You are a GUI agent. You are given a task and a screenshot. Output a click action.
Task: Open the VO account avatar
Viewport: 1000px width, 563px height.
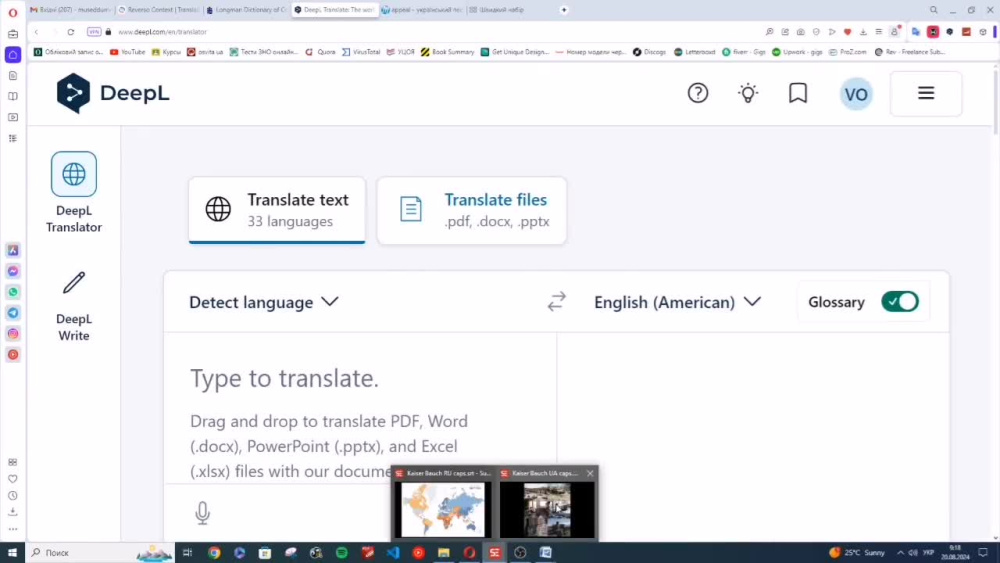coord(856,94)
